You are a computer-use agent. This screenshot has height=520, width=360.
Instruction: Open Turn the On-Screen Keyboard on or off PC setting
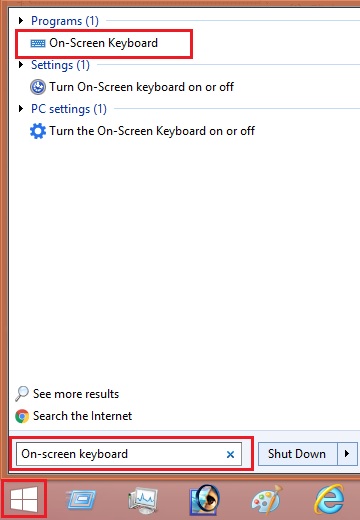click(152, 131)
